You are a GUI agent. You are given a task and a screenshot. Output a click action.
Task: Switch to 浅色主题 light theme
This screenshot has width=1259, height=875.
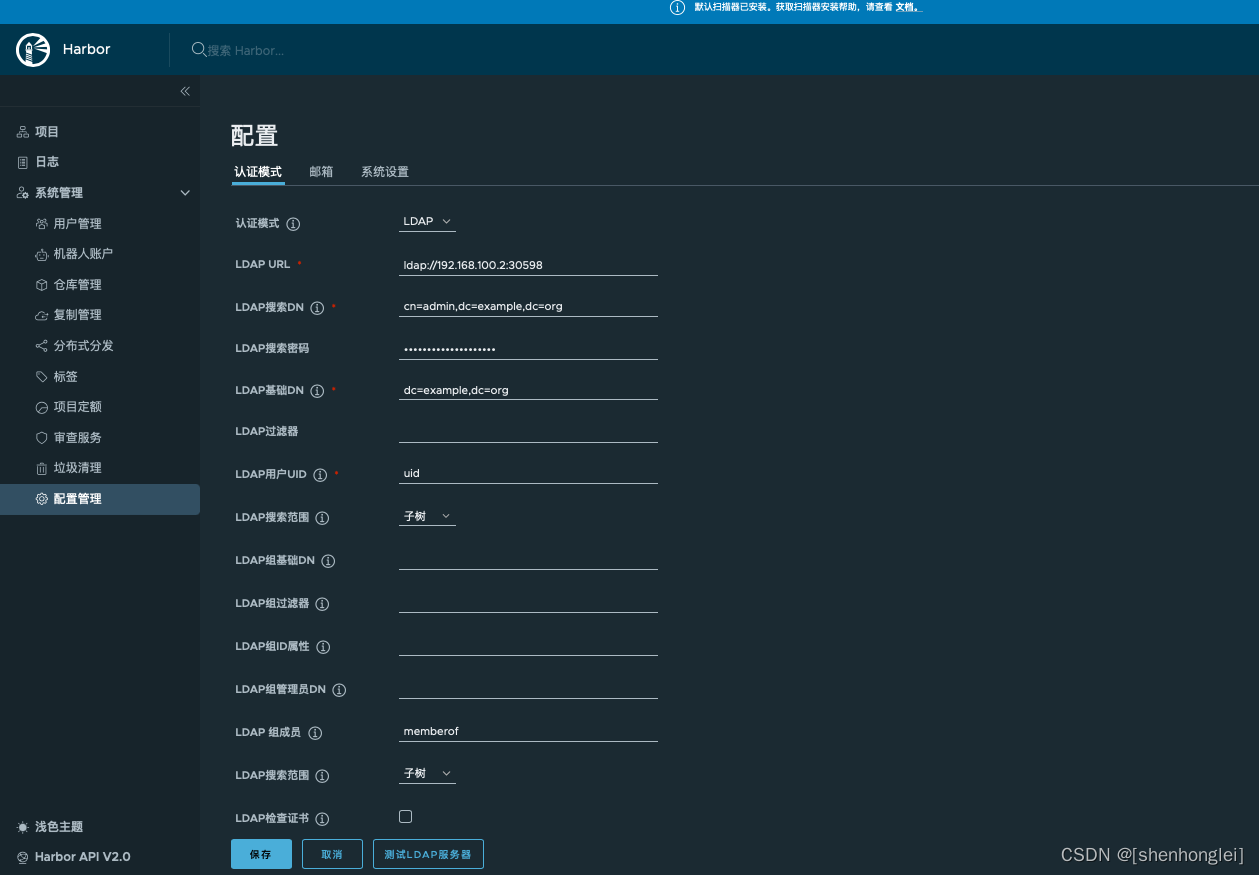point(59,827)
